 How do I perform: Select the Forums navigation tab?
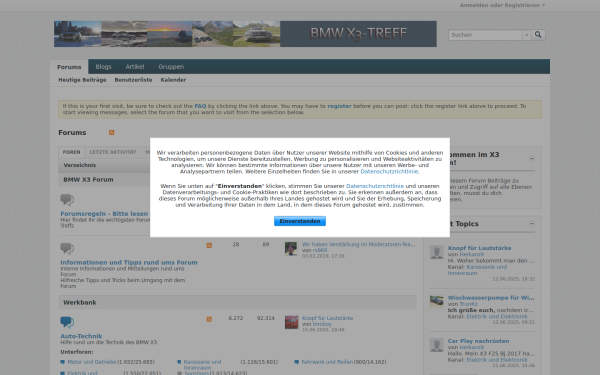(69, 67)
